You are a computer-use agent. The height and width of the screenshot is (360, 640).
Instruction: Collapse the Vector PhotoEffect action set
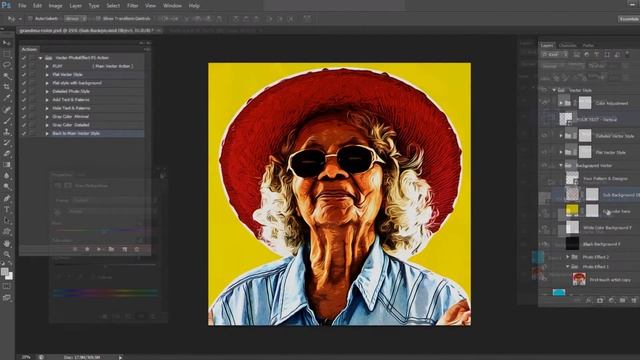[40, 58]
